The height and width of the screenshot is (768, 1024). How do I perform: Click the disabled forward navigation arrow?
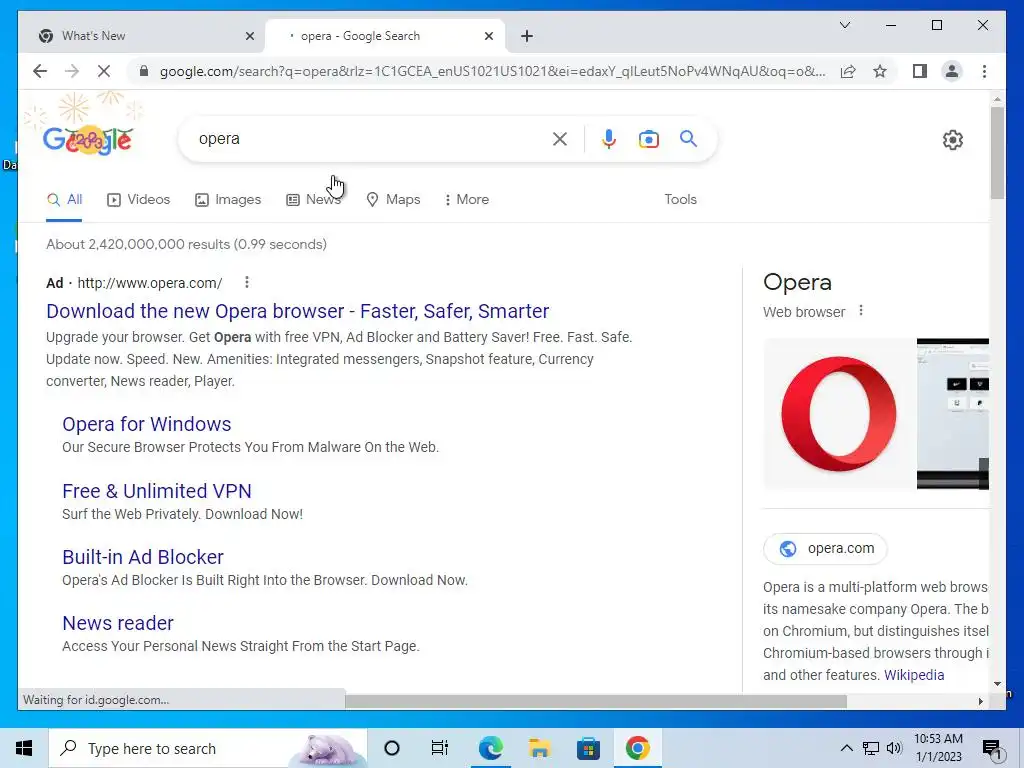(72, 71)
